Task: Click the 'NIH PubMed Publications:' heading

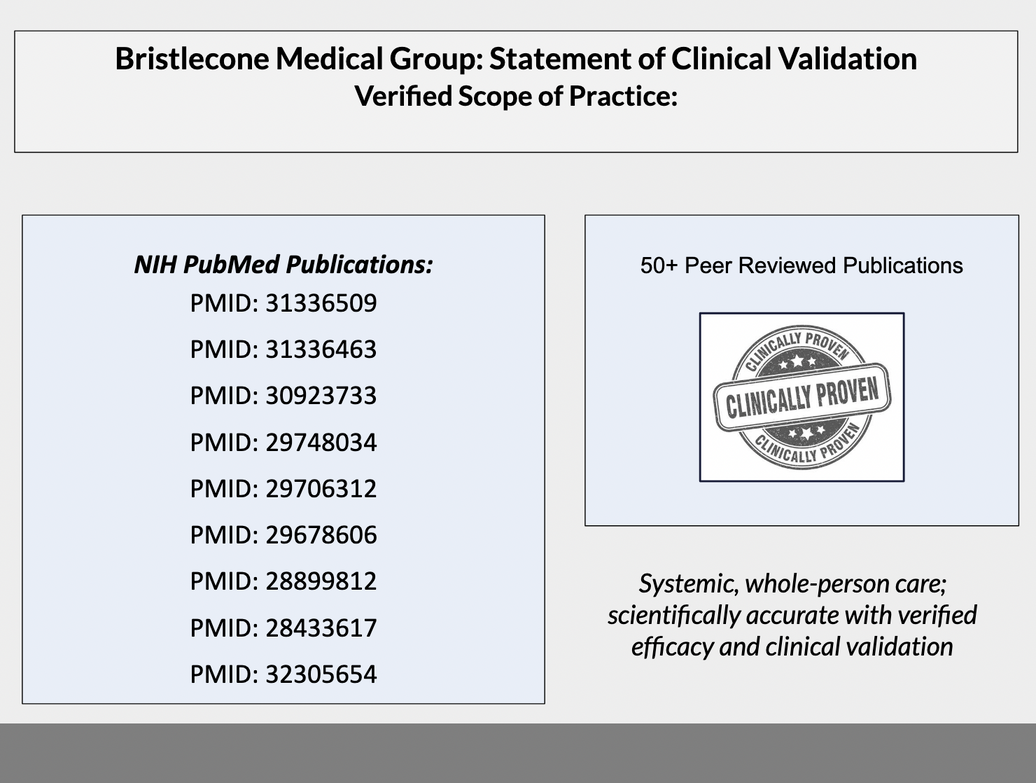Action: [x=283, y=265]
